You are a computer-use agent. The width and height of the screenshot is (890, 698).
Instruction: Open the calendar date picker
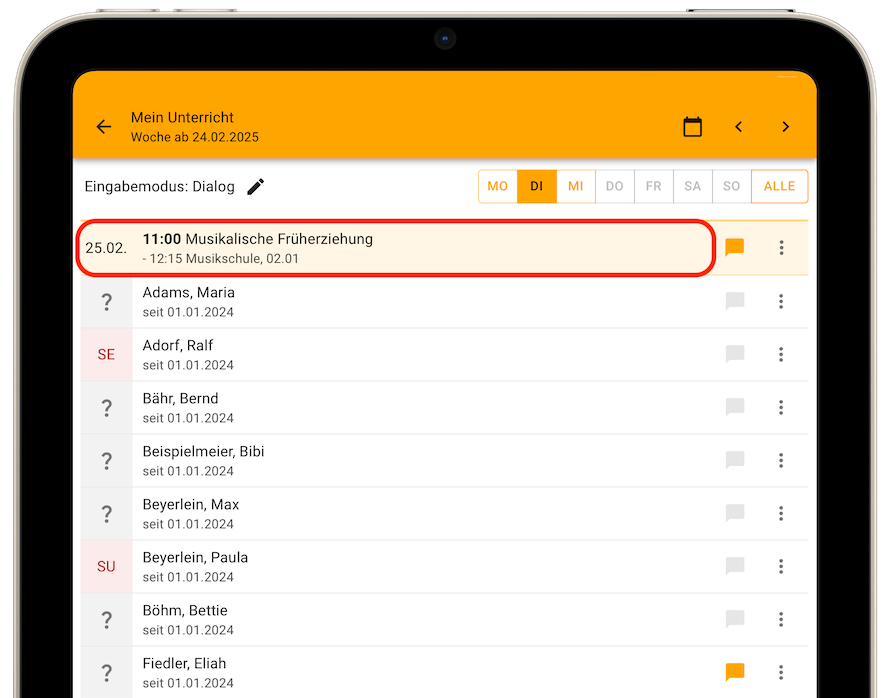pyautogui.click(x=692, y=127)
